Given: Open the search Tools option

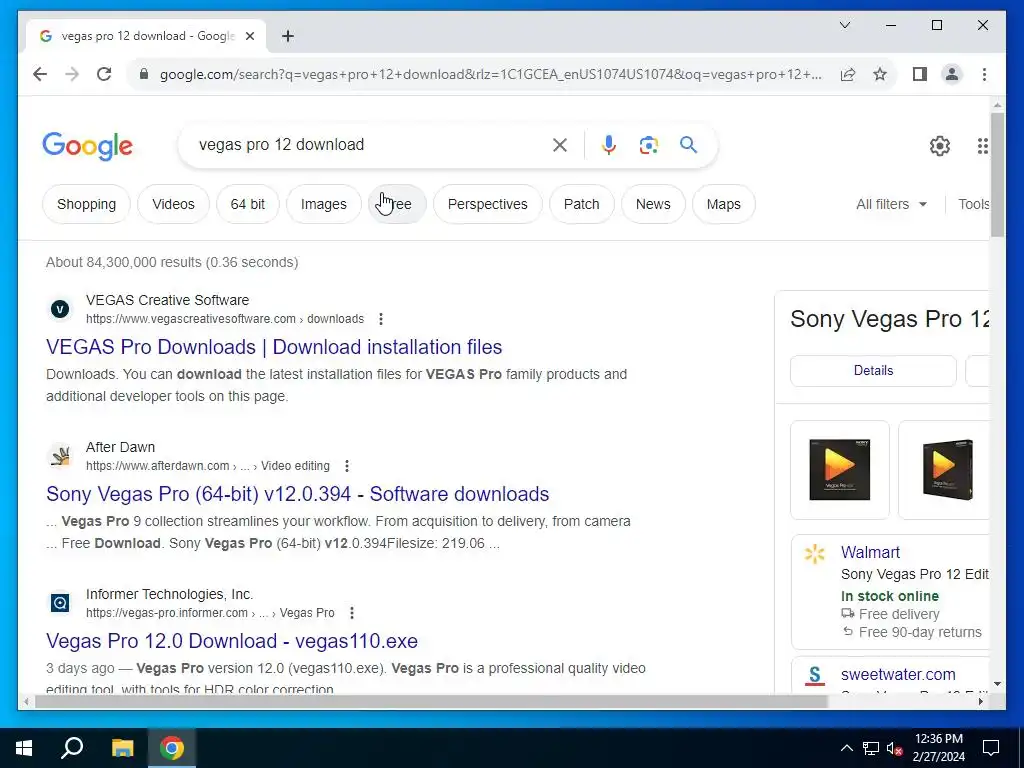Looking at the screenshot, I should point(973,204).
